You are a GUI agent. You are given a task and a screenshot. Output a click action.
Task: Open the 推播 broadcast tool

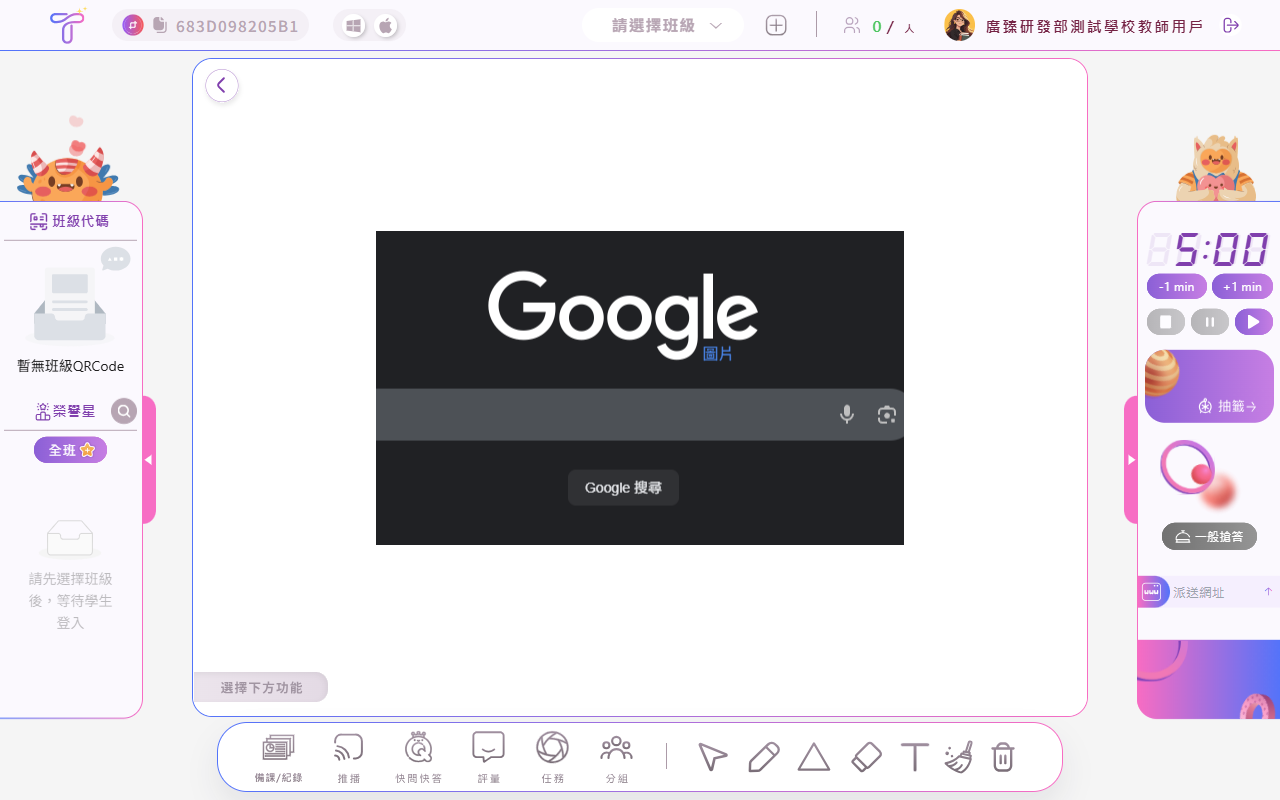[348, 758]
